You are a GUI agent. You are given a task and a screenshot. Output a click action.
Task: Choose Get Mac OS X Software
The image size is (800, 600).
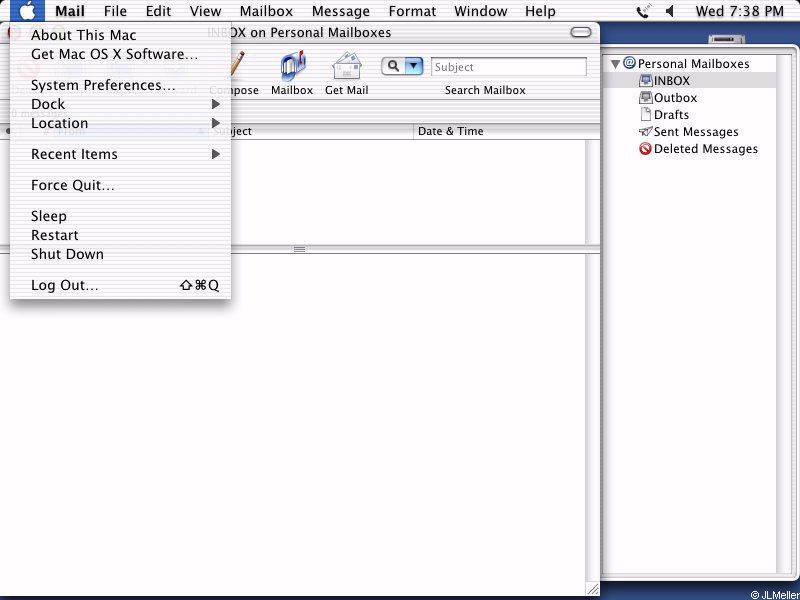coord(120,54)
